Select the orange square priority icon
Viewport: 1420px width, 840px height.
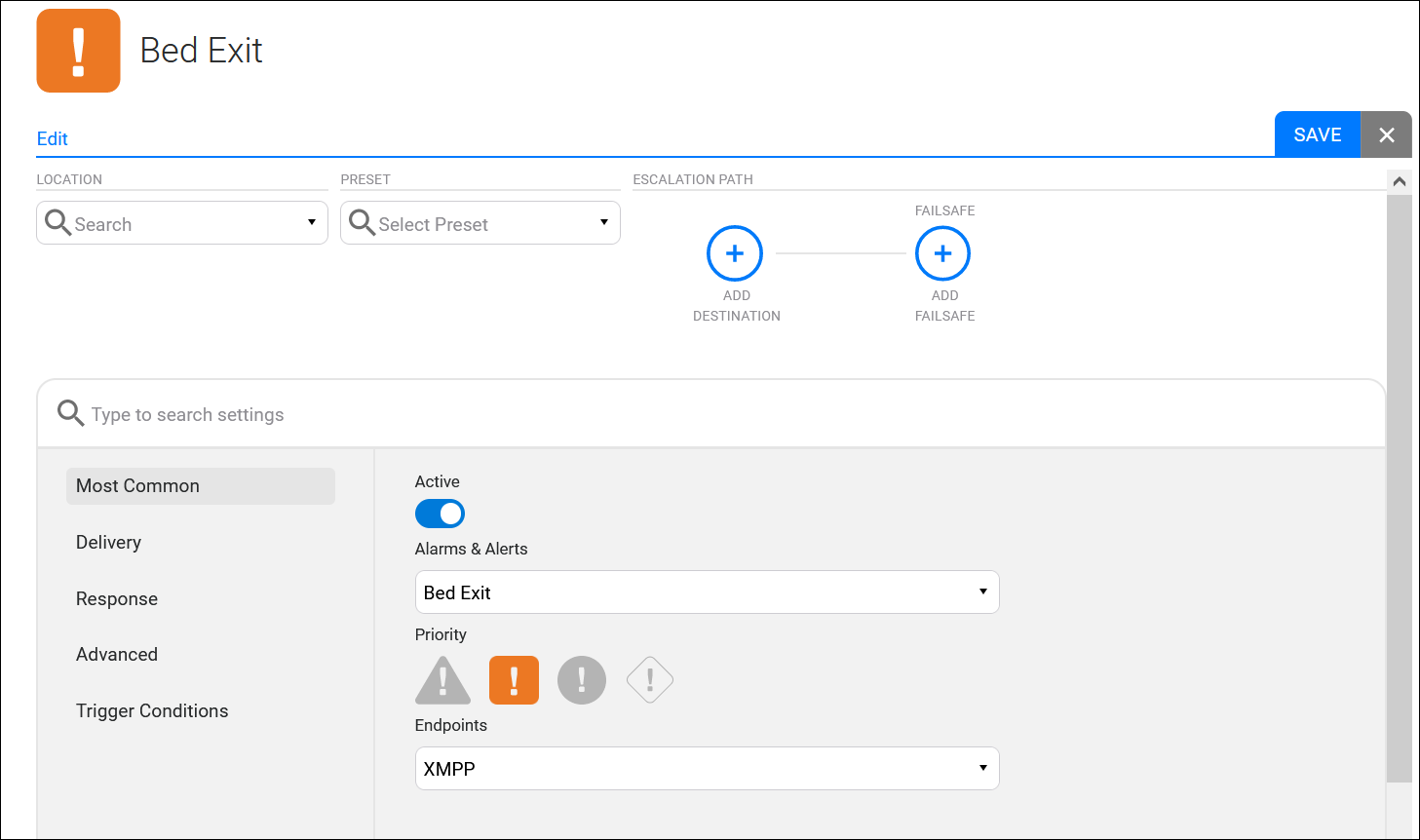click(x=514, y=680)
